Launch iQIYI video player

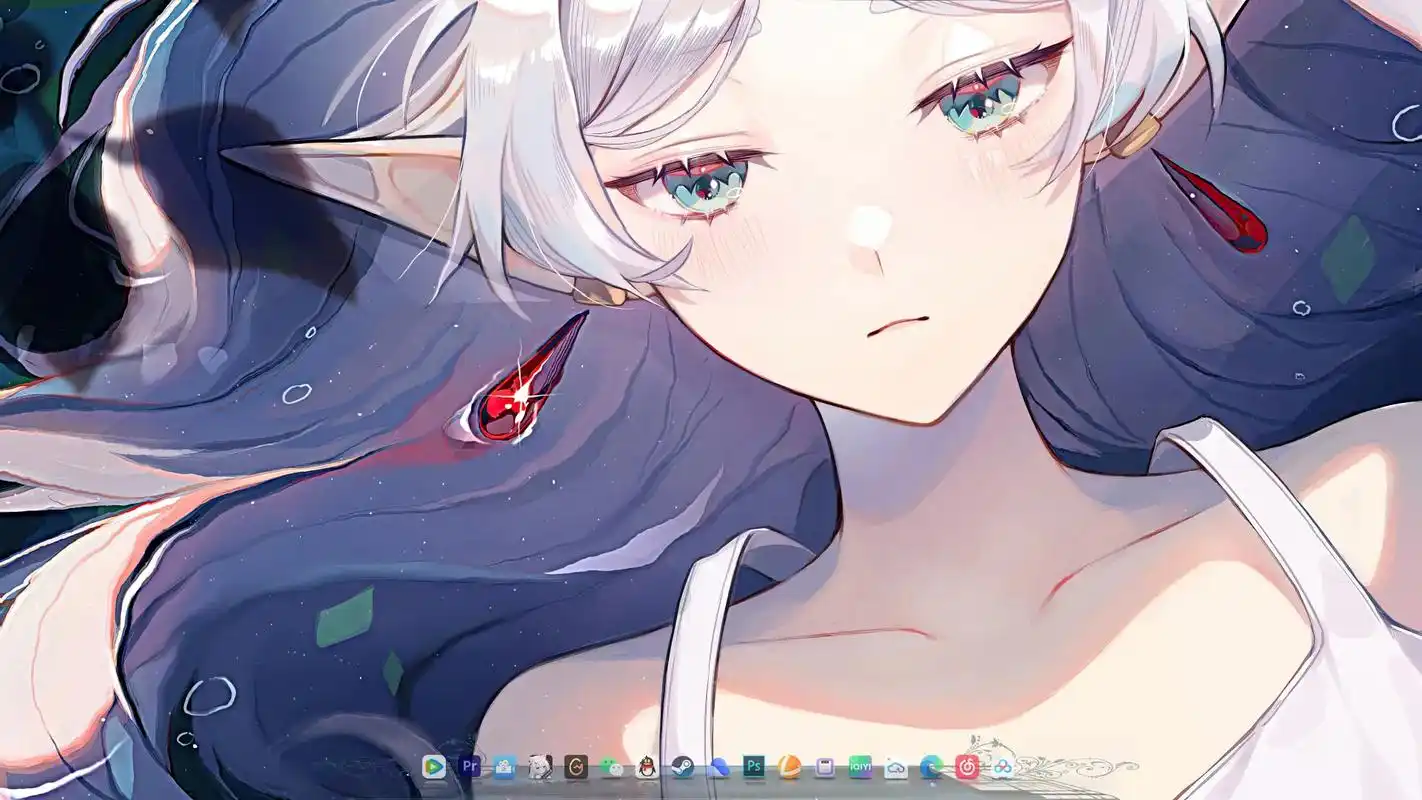pyautogui.click(x=860, y=767)
